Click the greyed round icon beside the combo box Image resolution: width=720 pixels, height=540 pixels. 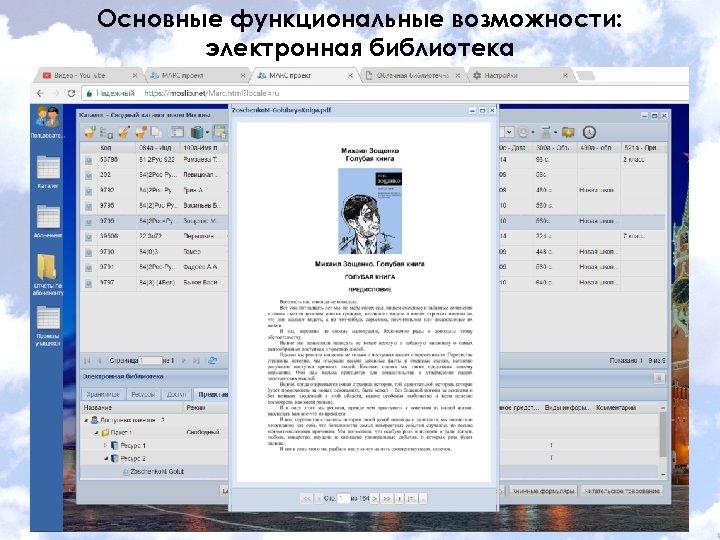pos(523,132)
